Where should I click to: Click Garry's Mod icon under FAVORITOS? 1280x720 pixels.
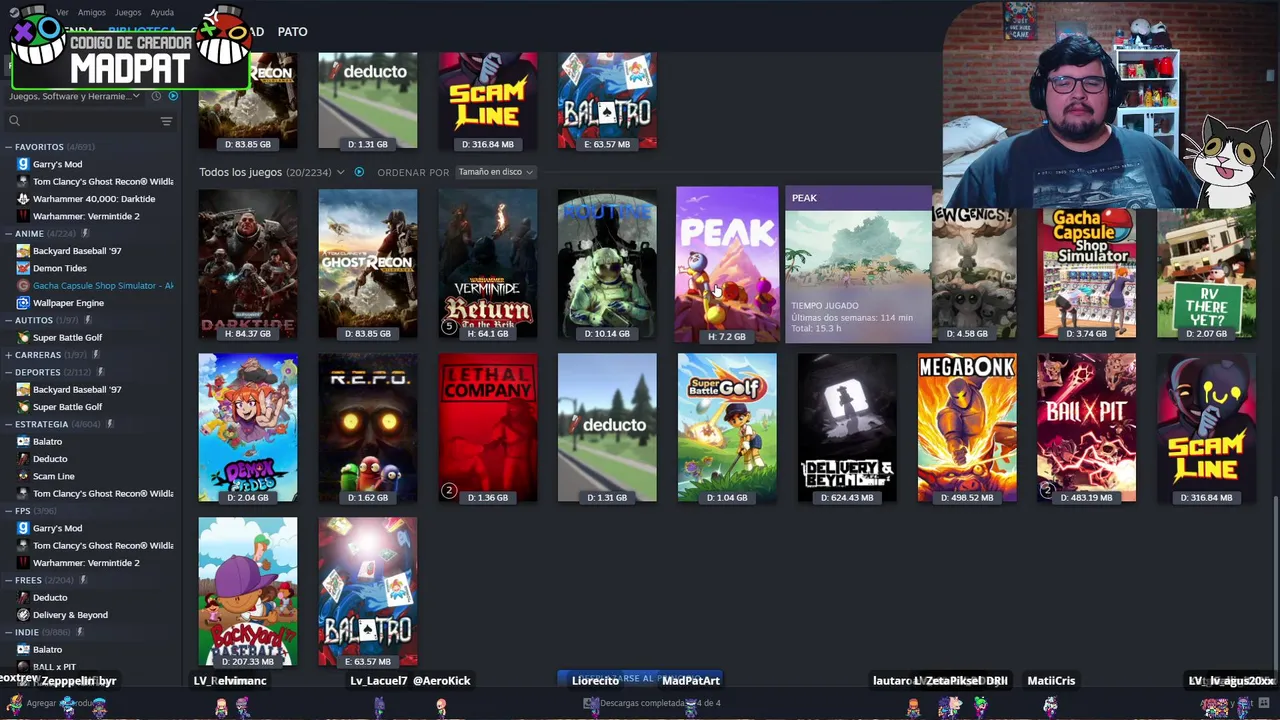tap(23, 164)
